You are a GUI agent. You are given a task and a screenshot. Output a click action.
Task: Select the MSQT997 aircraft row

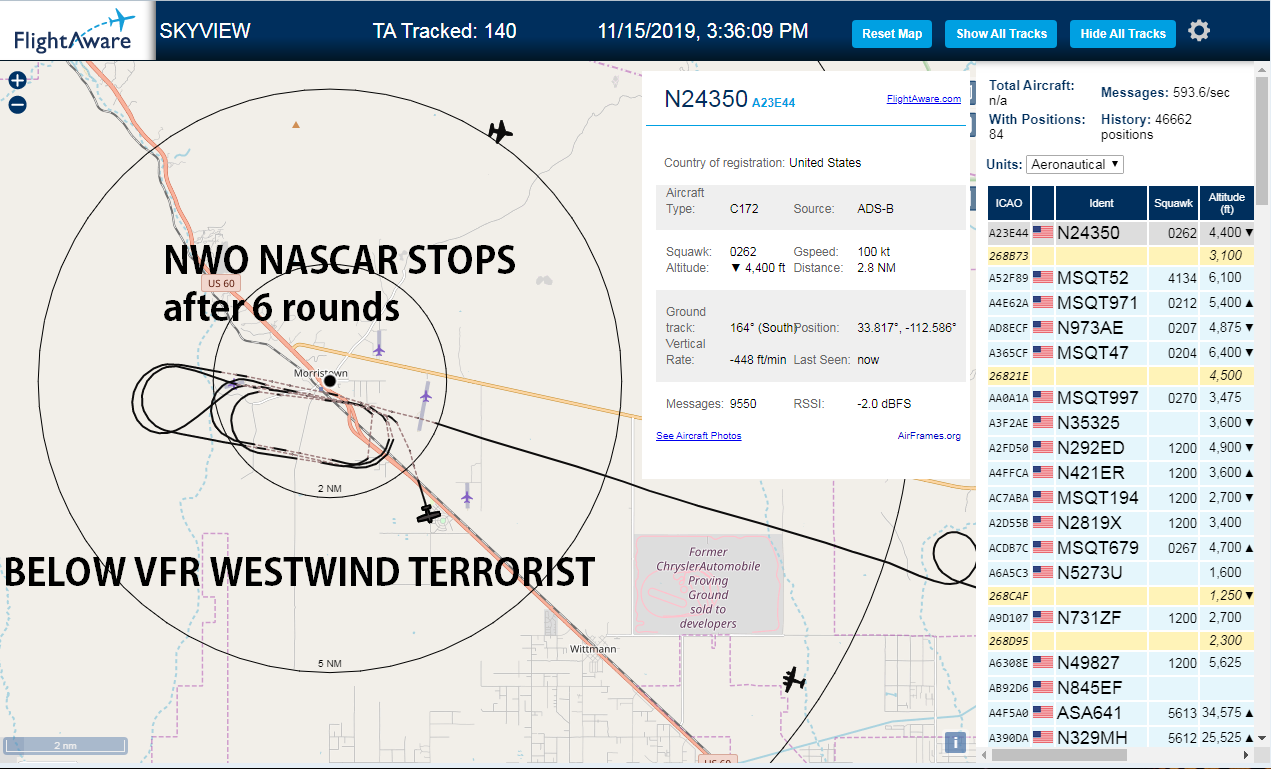[1121, 398]
